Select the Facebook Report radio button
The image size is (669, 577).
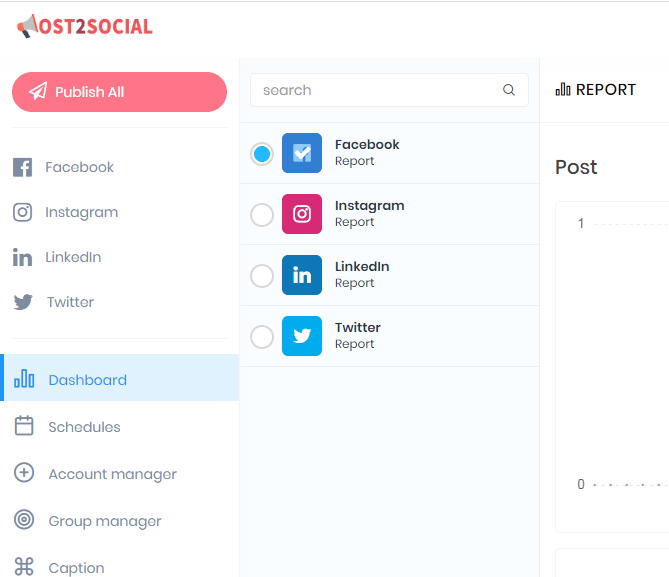click(x=262, y=154)
